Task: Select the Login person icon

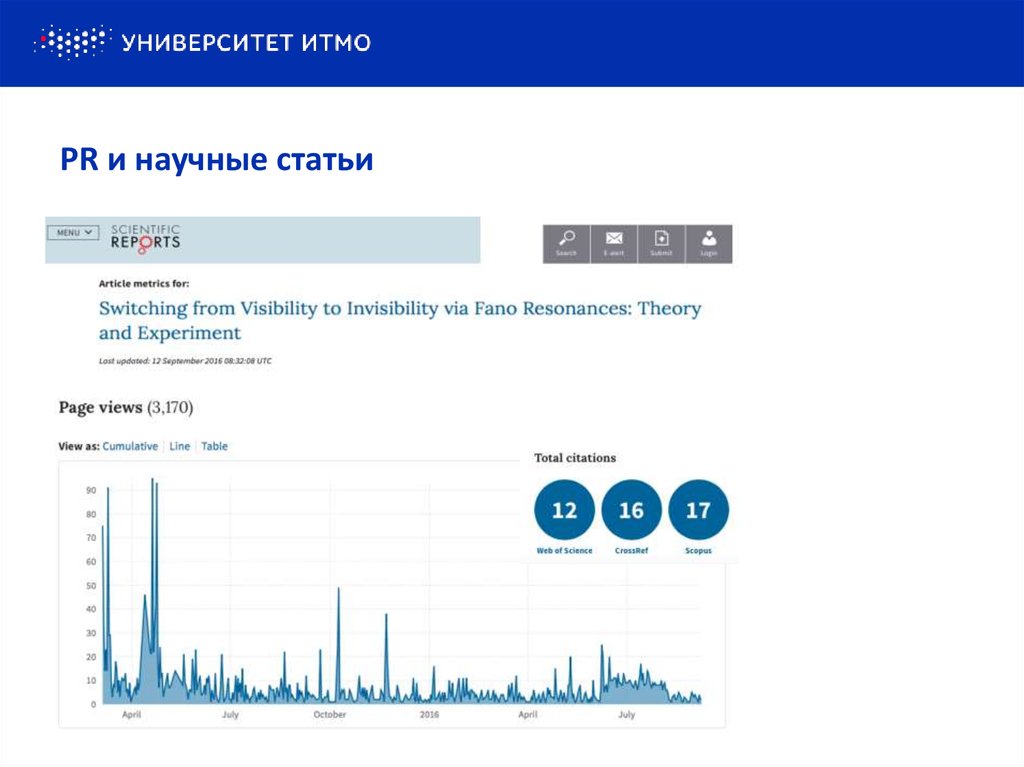Action: [709, 242]
